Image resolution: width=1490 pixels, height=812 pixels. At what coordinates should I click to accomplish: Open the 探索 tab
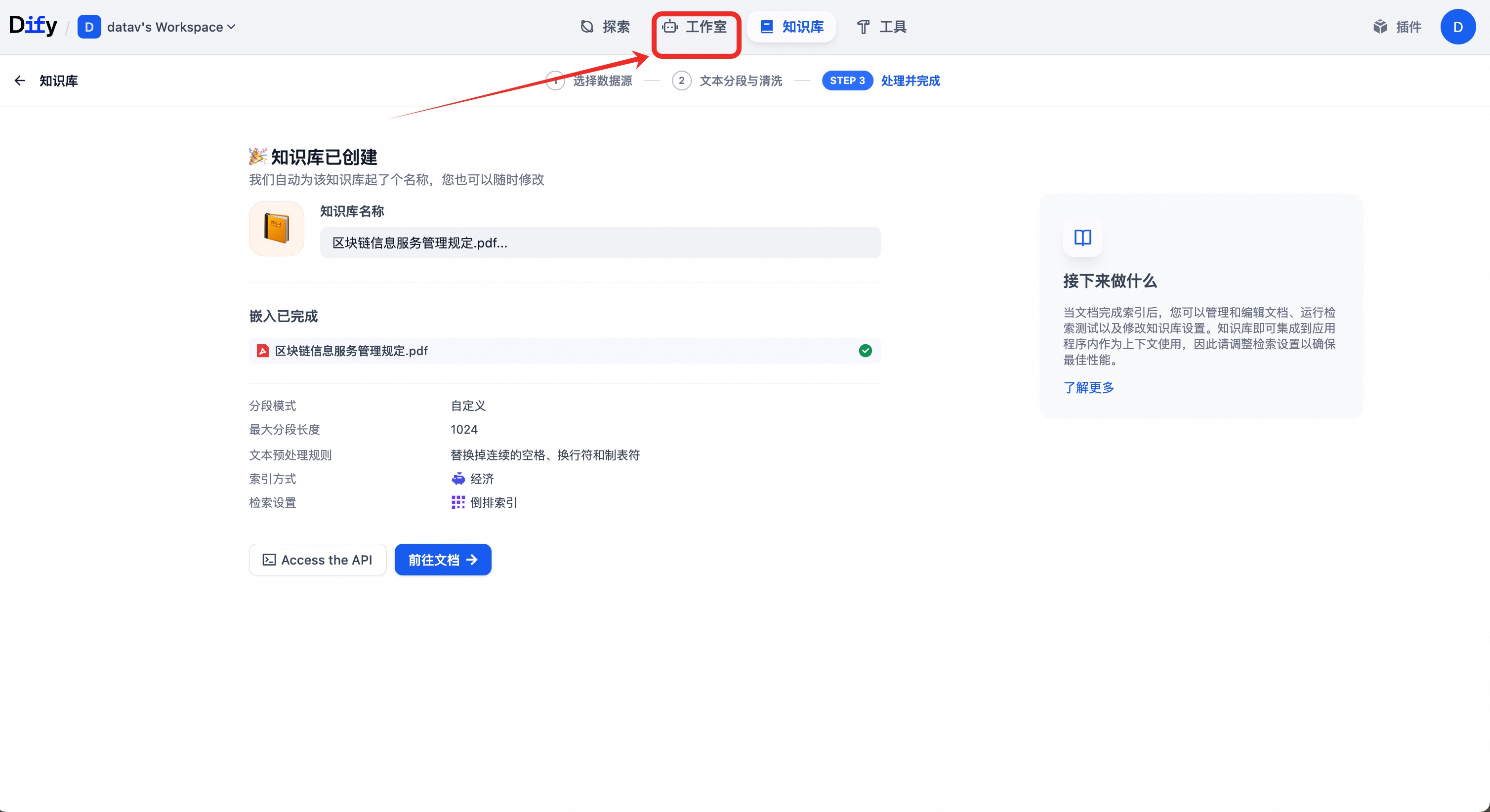coord(605,27)
